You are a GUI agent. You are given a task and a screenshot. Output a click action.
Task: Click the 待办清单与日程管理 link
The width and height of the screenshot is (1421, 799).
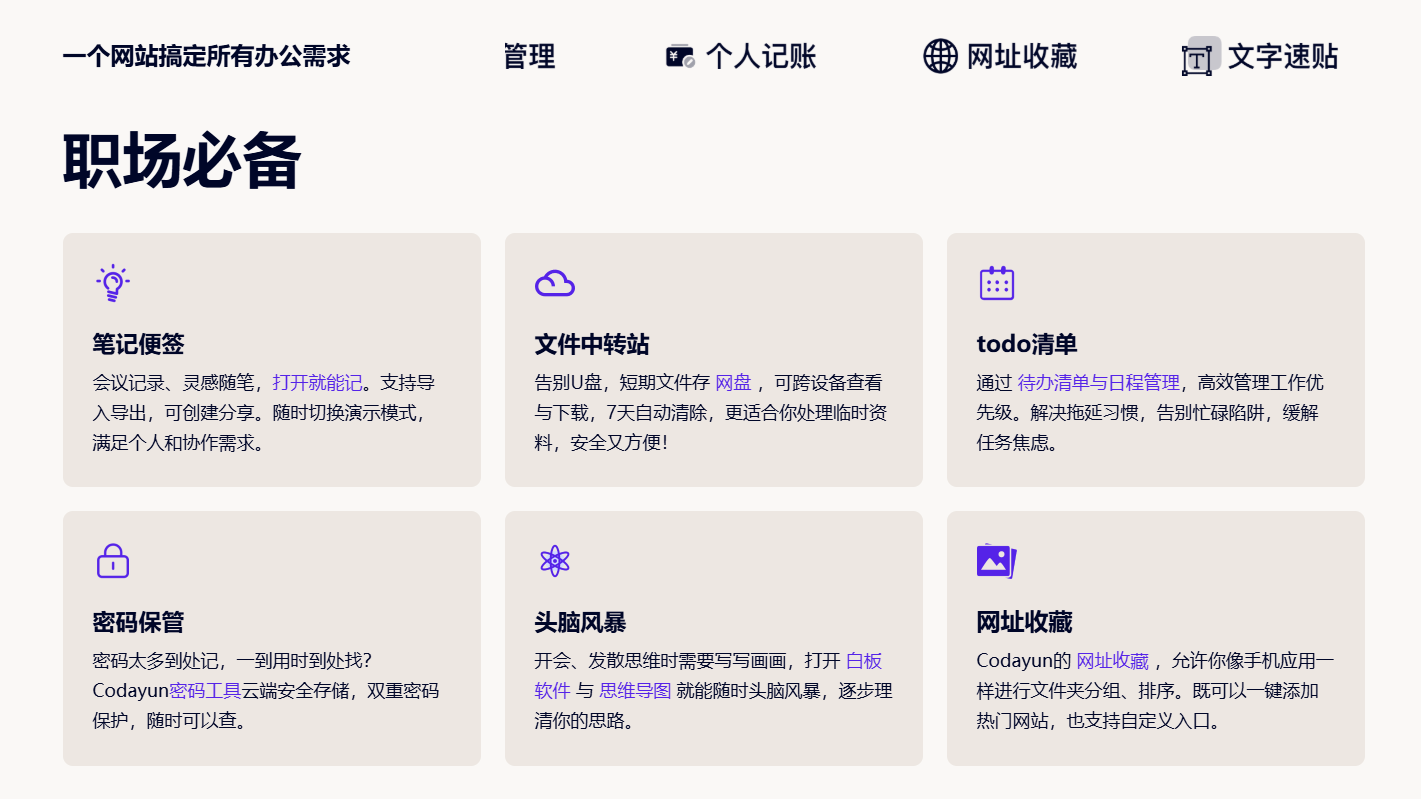1098,383
